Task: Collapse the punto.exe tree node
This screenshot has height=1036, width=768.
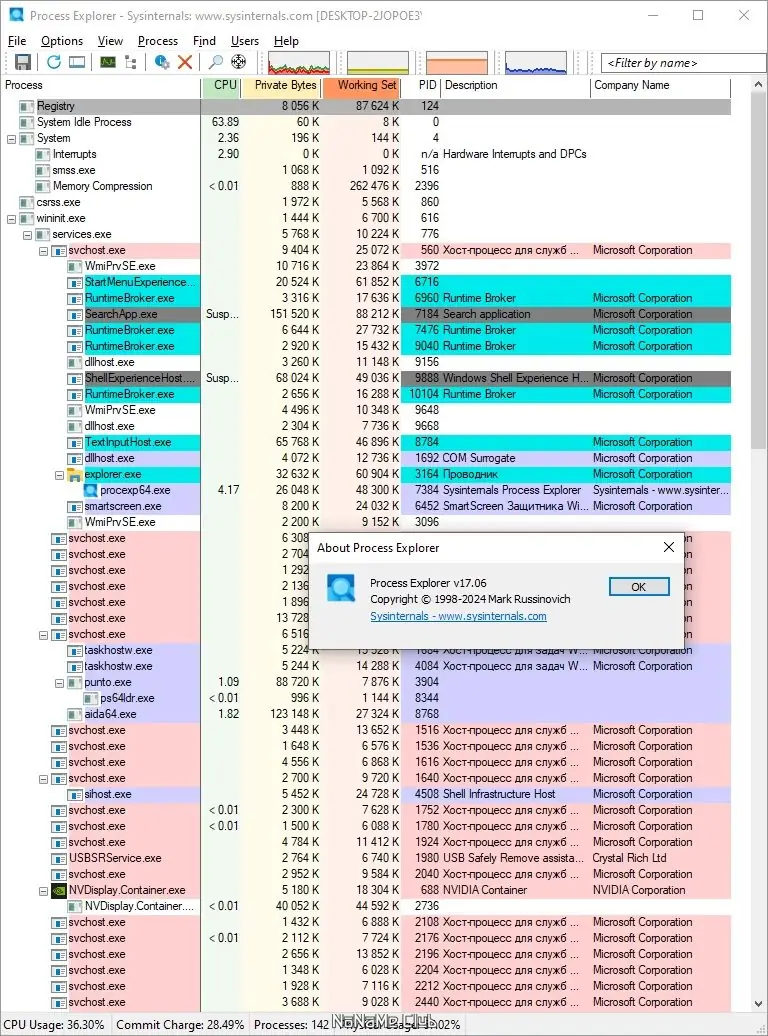Action: click(59, 683)
